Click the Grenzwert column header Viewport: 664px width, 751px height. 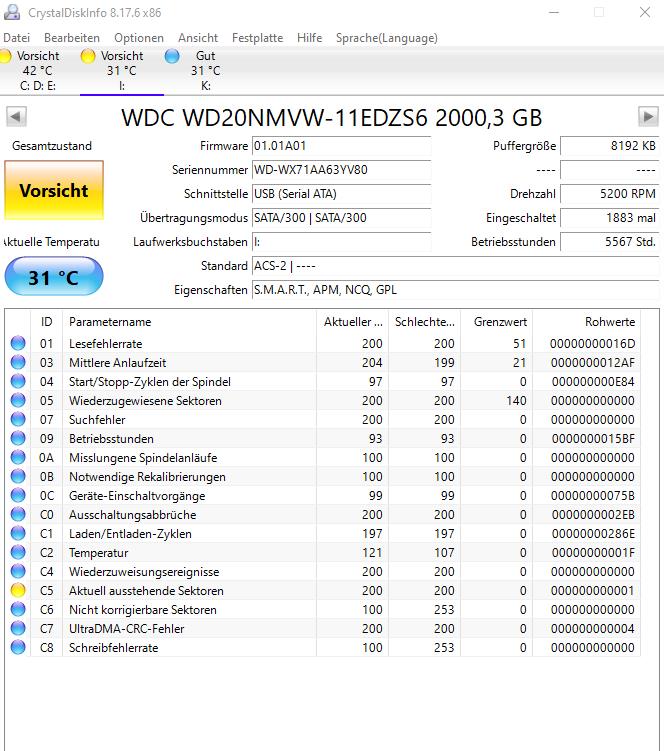click(x=496, y=321)
